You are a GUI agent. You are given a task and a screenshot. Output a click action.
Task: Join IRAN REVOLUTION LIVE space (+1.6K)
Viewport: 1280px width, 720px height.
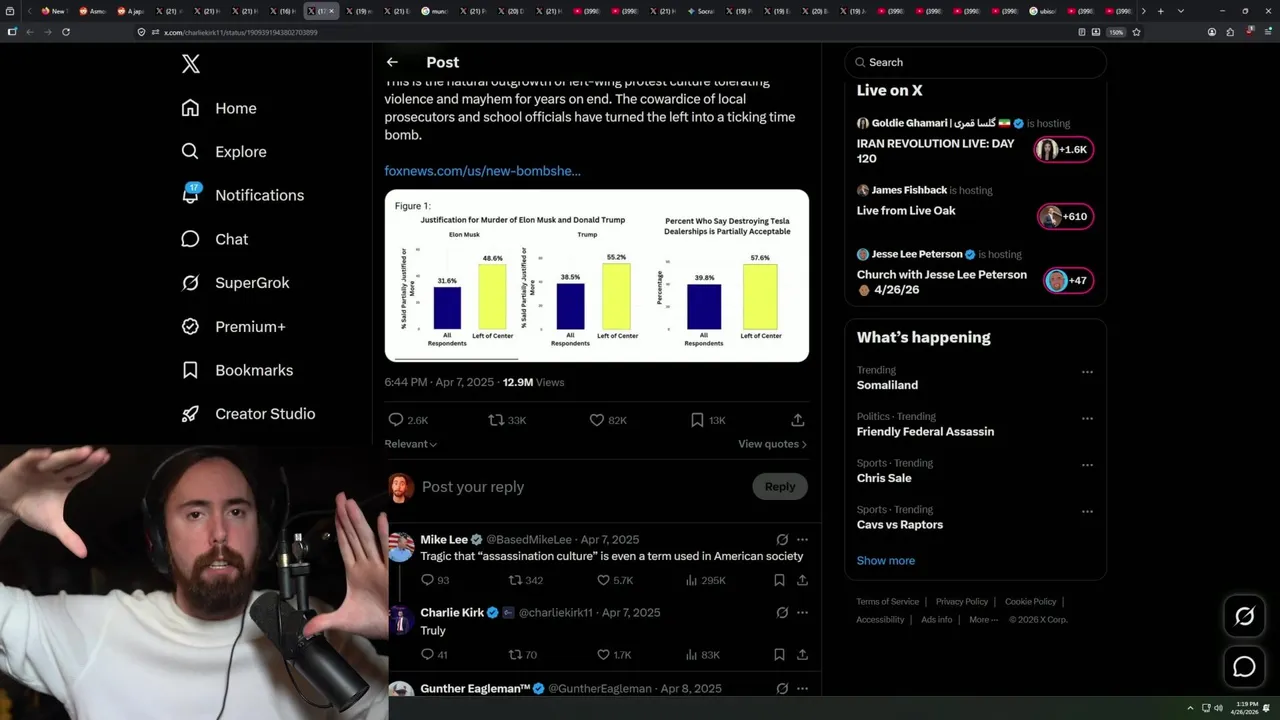(x=1064, y=150)
